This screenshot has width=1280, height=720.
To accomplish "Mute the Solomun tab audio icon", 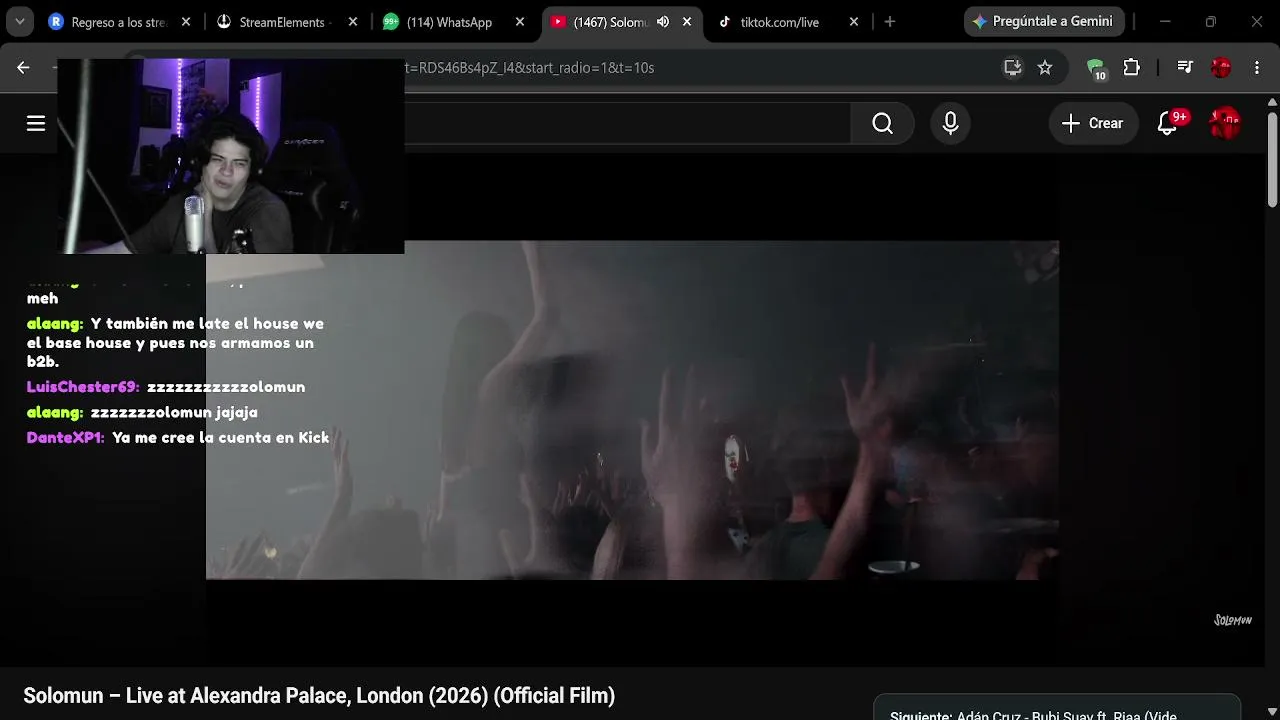I will click(x=663, y=22).
